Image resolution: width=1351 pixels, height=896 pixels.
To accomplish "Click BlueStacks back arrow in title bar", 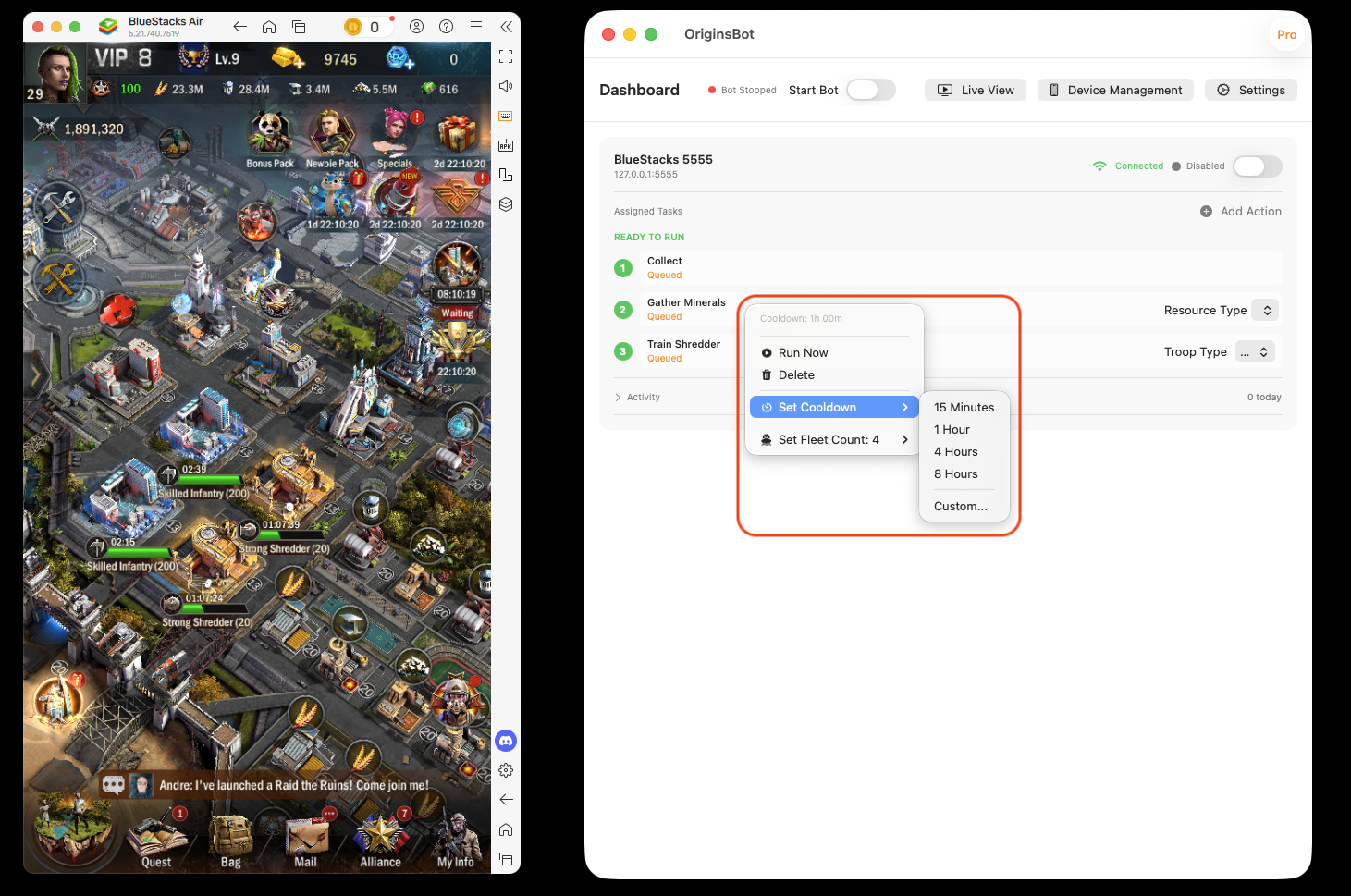I will coord(239,27).
